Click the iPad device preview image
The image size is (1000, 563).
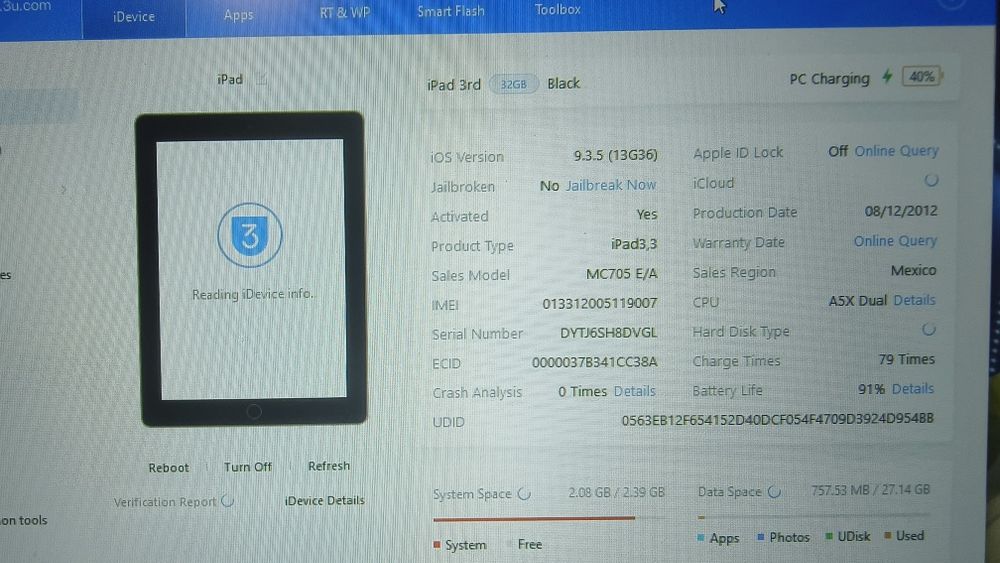tap(252, 269)
